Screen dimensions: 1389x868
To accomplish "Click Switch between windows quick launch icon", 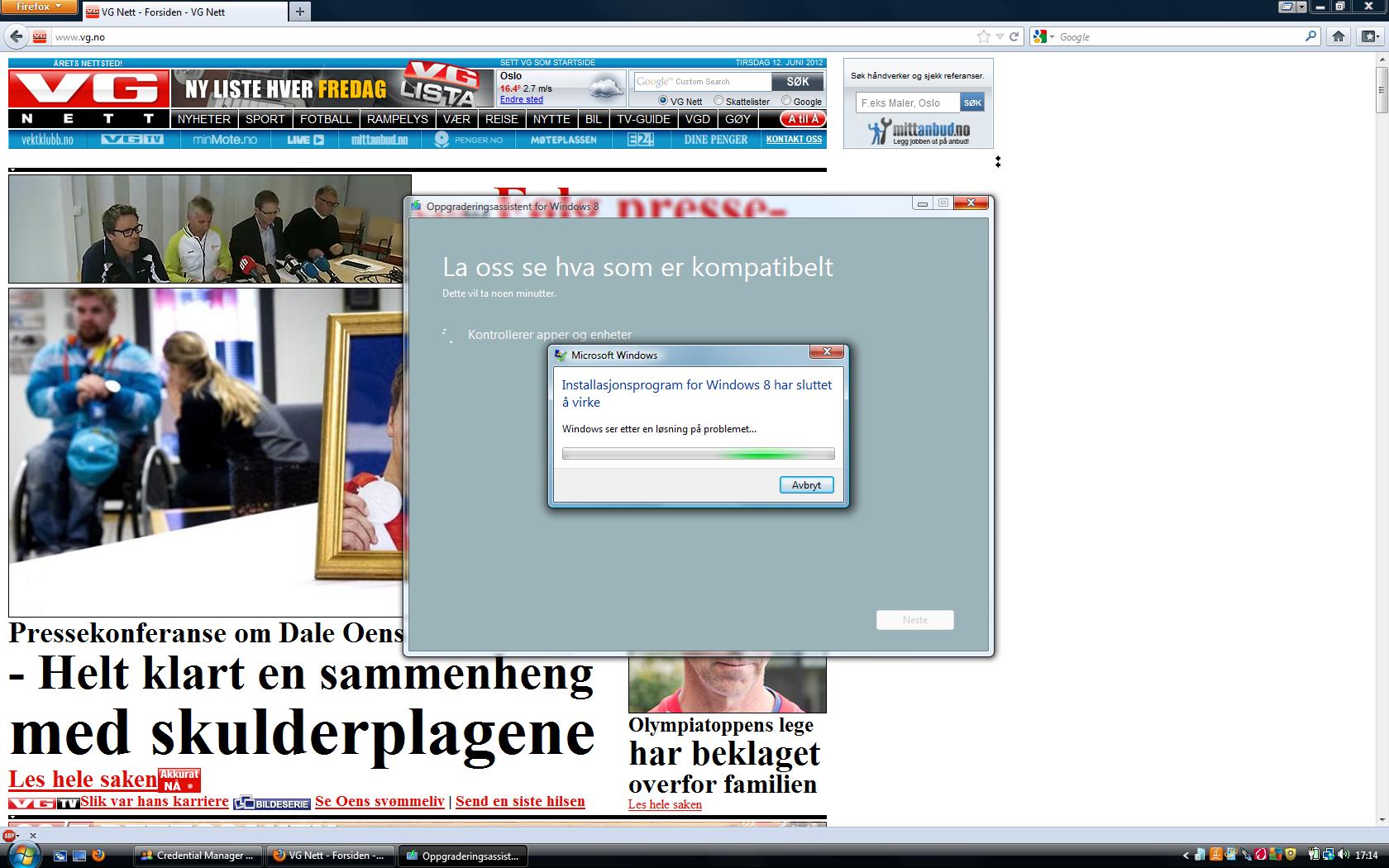I will tap(60, 856).
